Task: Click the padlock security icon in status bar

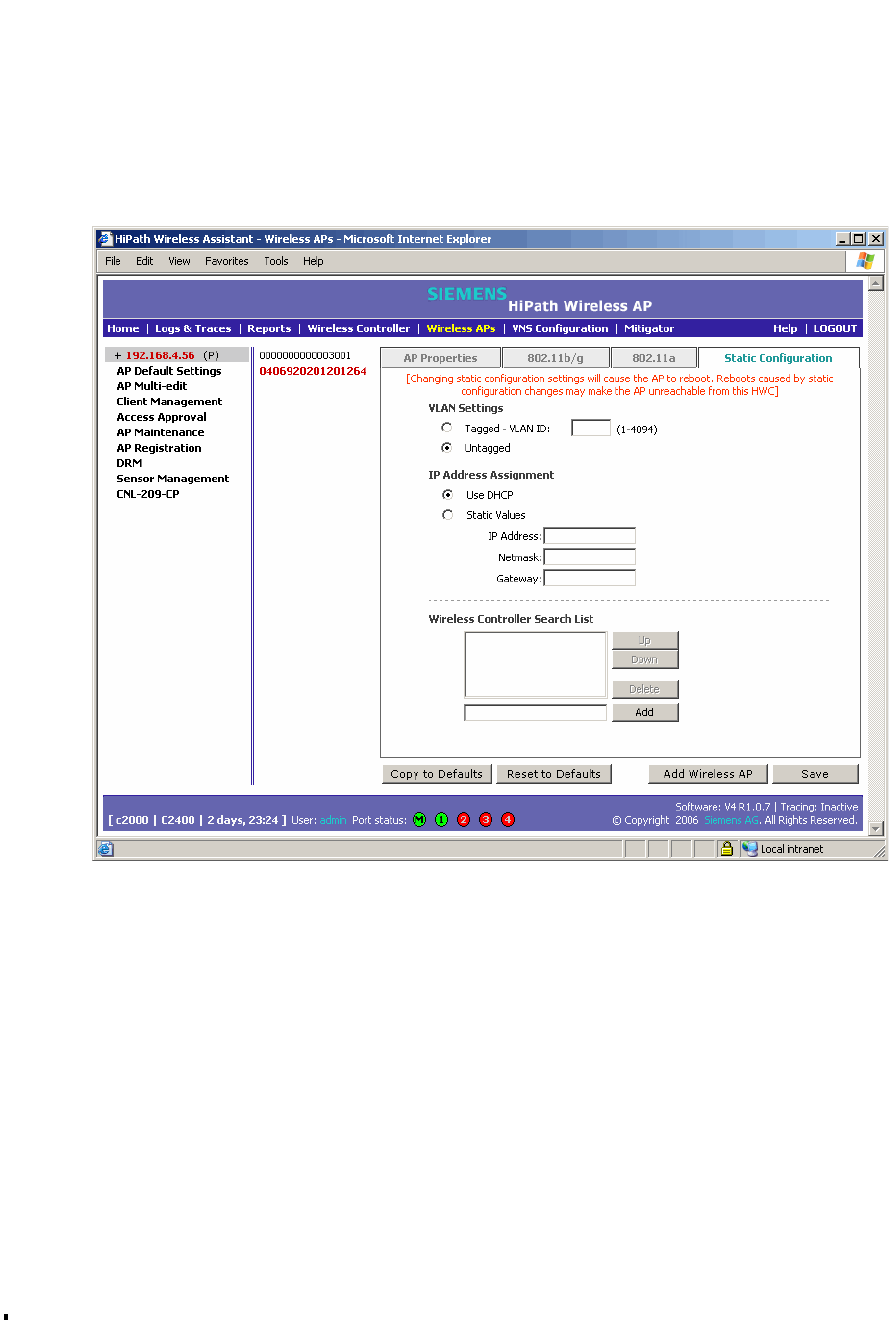Action: click(x=728, y=849)
